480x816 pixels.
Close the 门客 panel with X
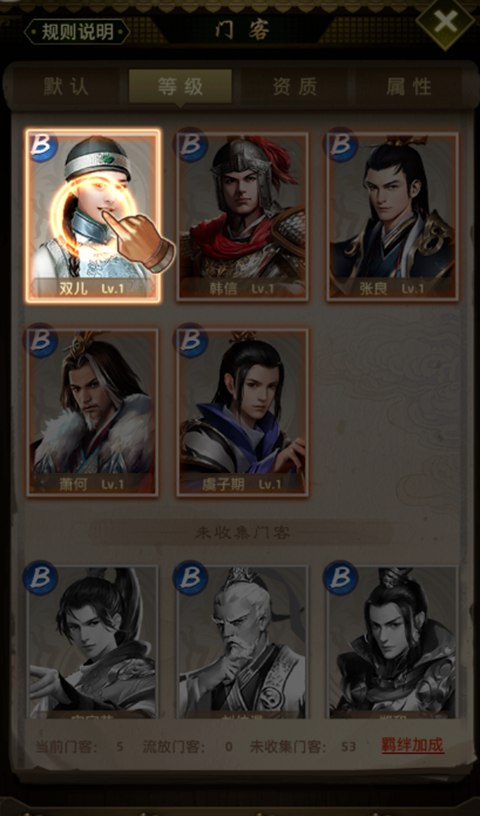tap(446, 22)
